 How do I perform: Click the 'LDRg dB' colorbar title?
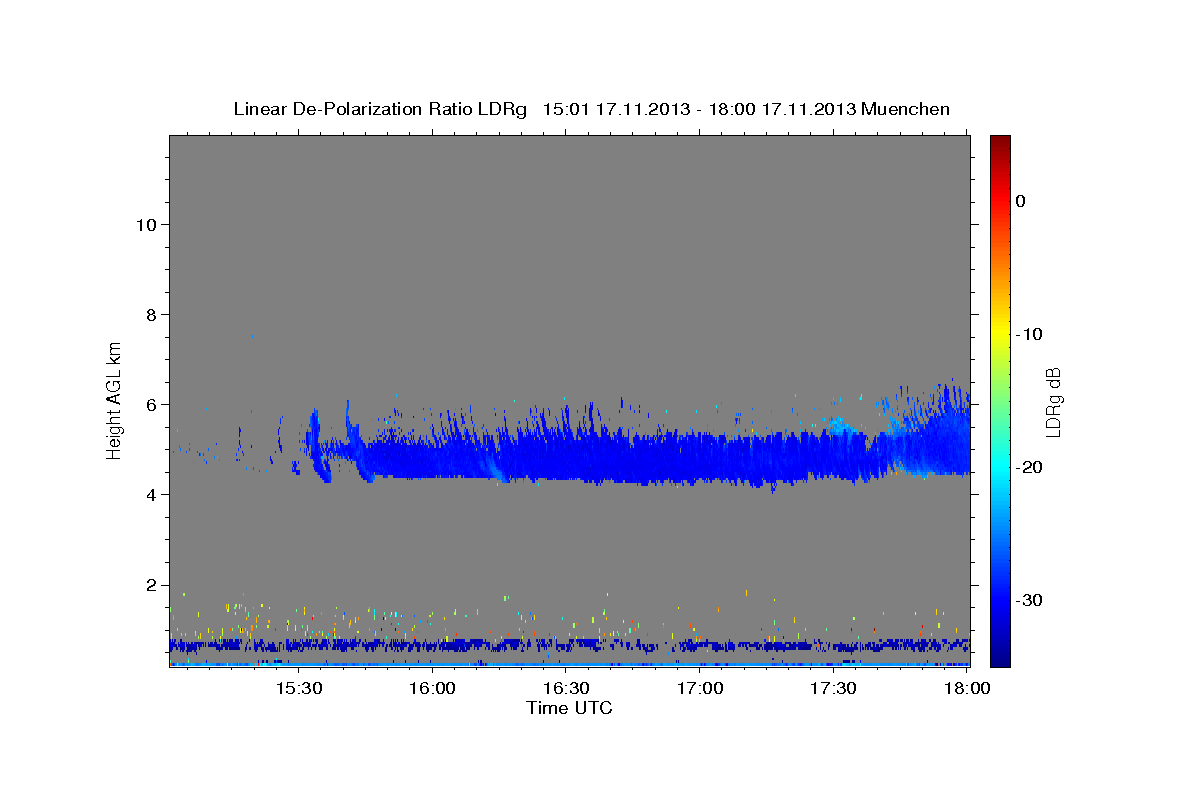click(x=1053, y=402)
